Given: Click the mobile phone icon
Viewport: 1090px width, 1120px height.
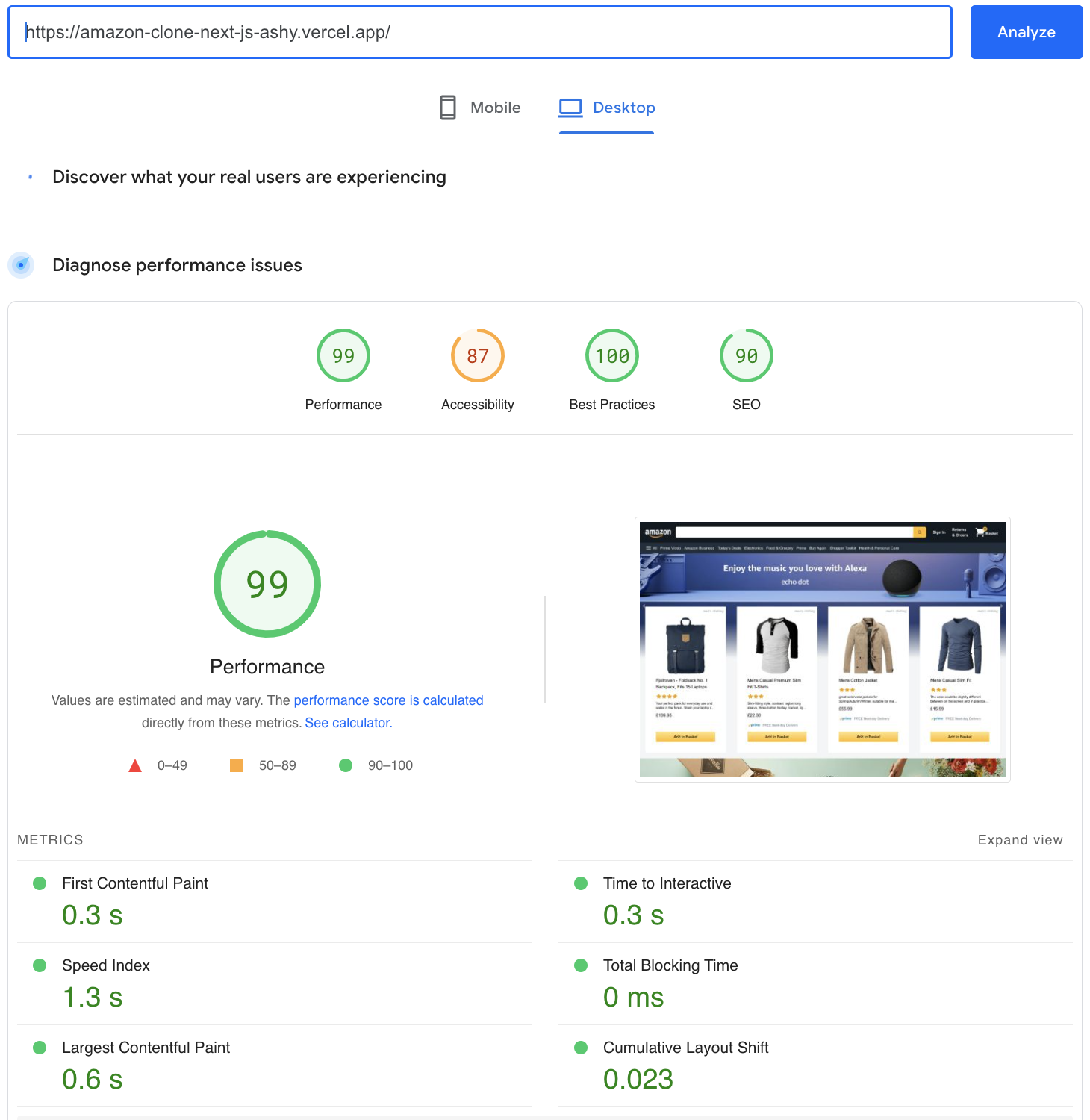Looking at the screenshot, I should (x=448, y=108).
